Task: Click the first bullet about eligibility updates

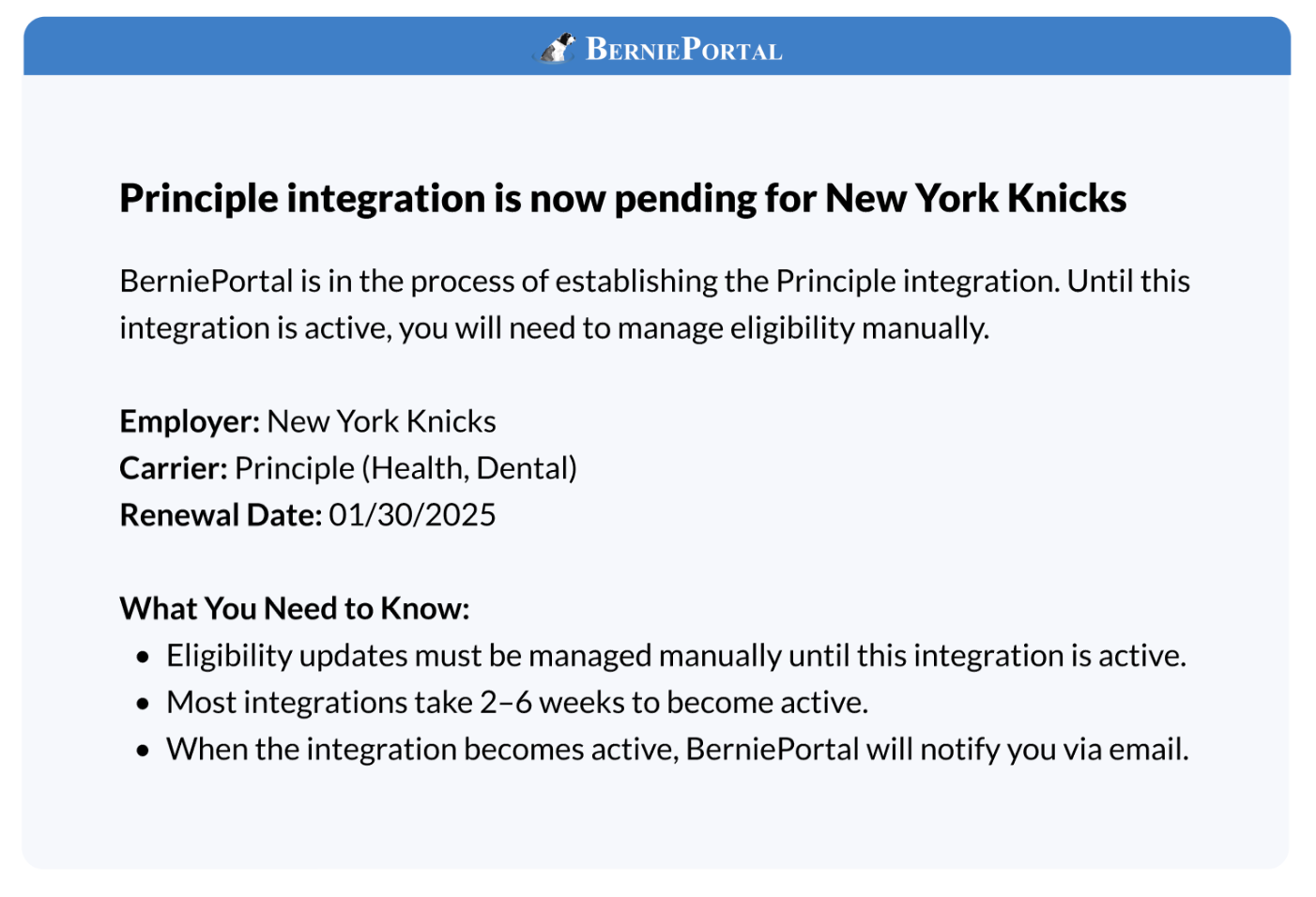Action: click(676, 656)
